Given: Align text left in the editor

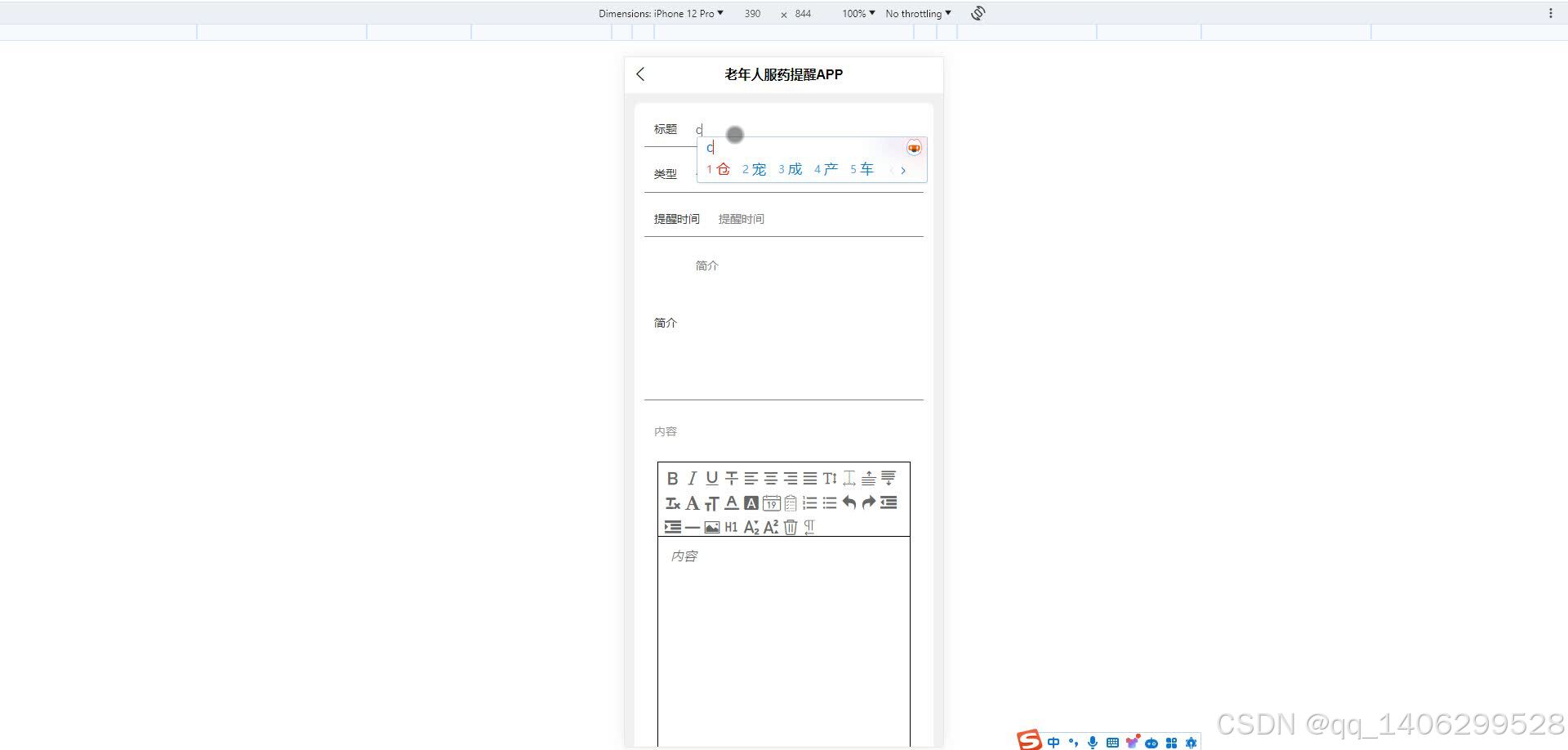Looking at the screenshot, I should click(x=751, y=479).
